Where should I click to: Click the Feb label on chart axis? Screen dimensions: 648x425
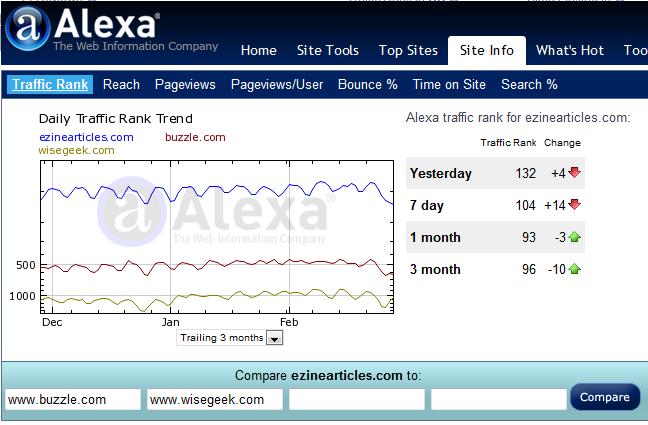pos(289,322)
